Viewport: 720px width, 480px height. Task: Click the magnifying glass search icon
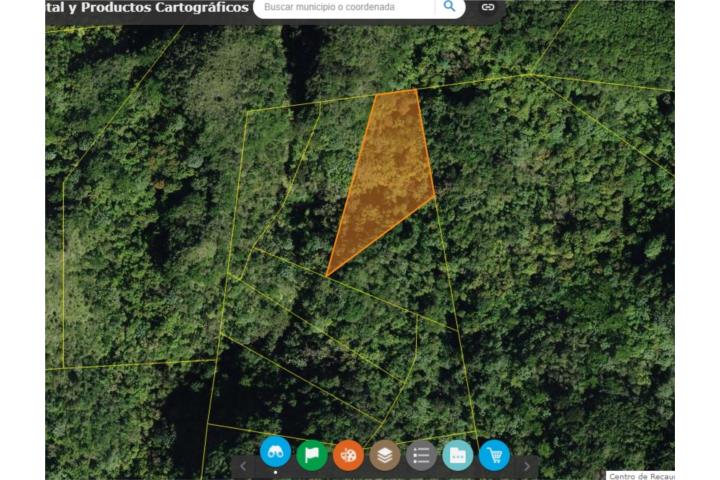[x=450, y=6]
